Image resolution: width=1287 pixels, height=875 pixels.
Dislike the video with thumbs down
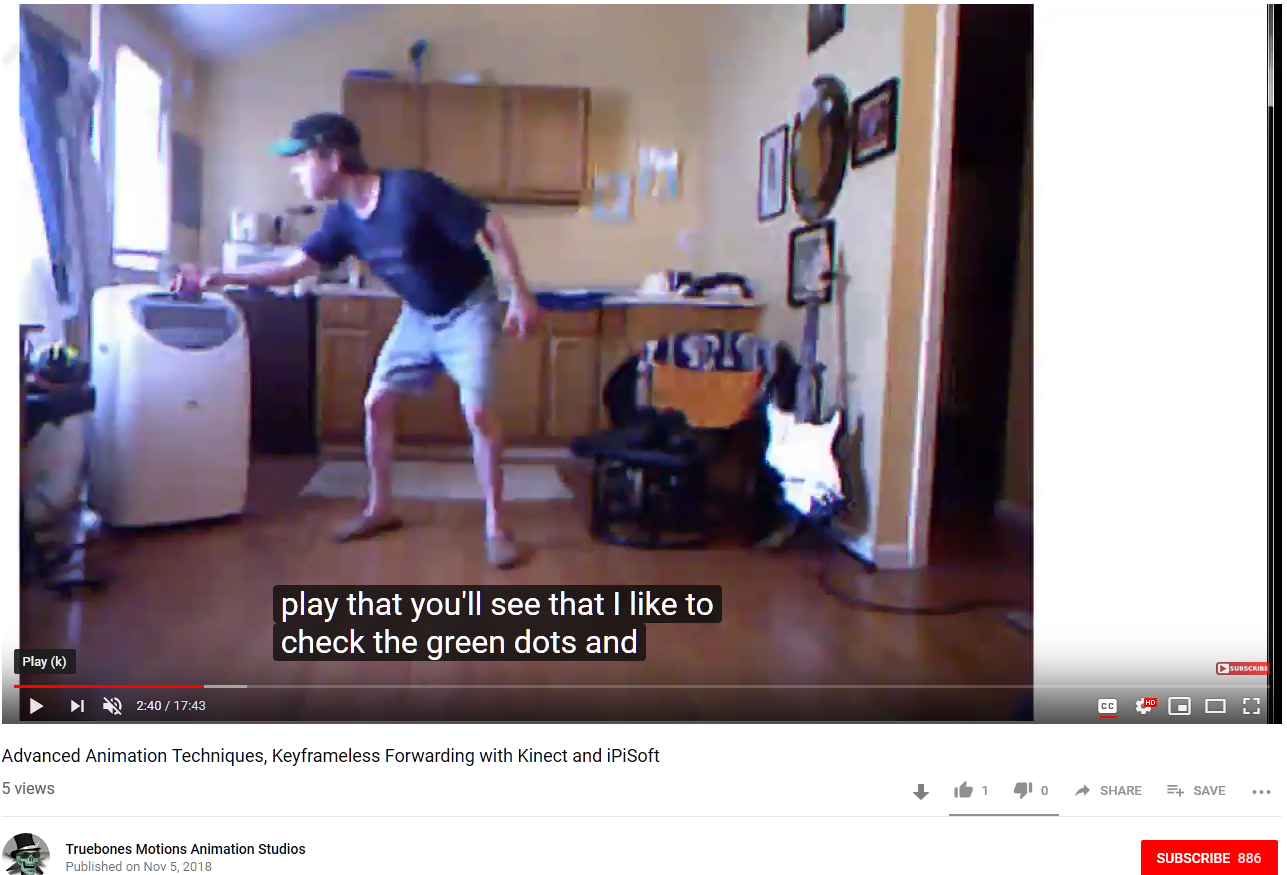tap(1030, 790)
